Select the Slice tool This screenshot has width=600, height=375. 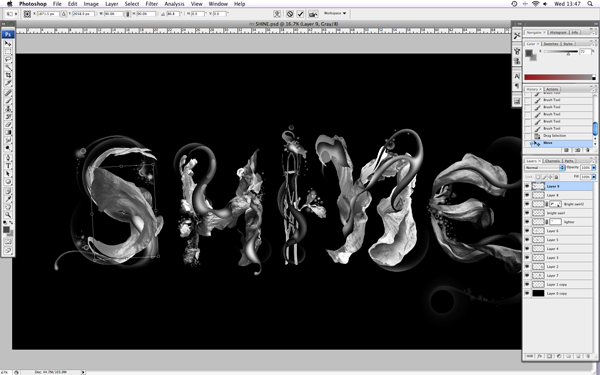coord(8,83)
